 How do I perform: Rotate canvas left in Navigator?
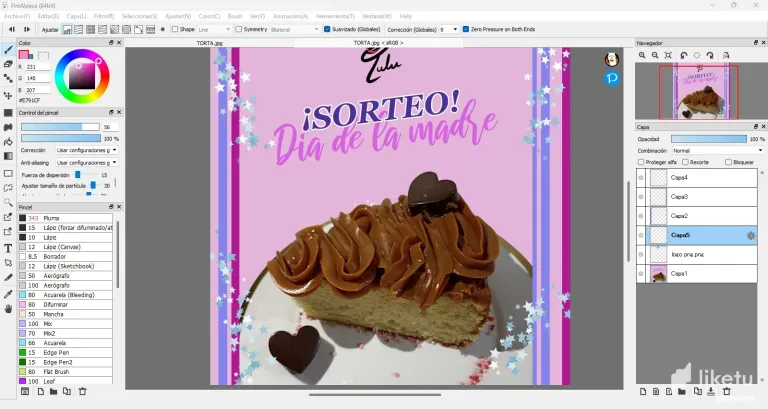[x=684, y=55]
